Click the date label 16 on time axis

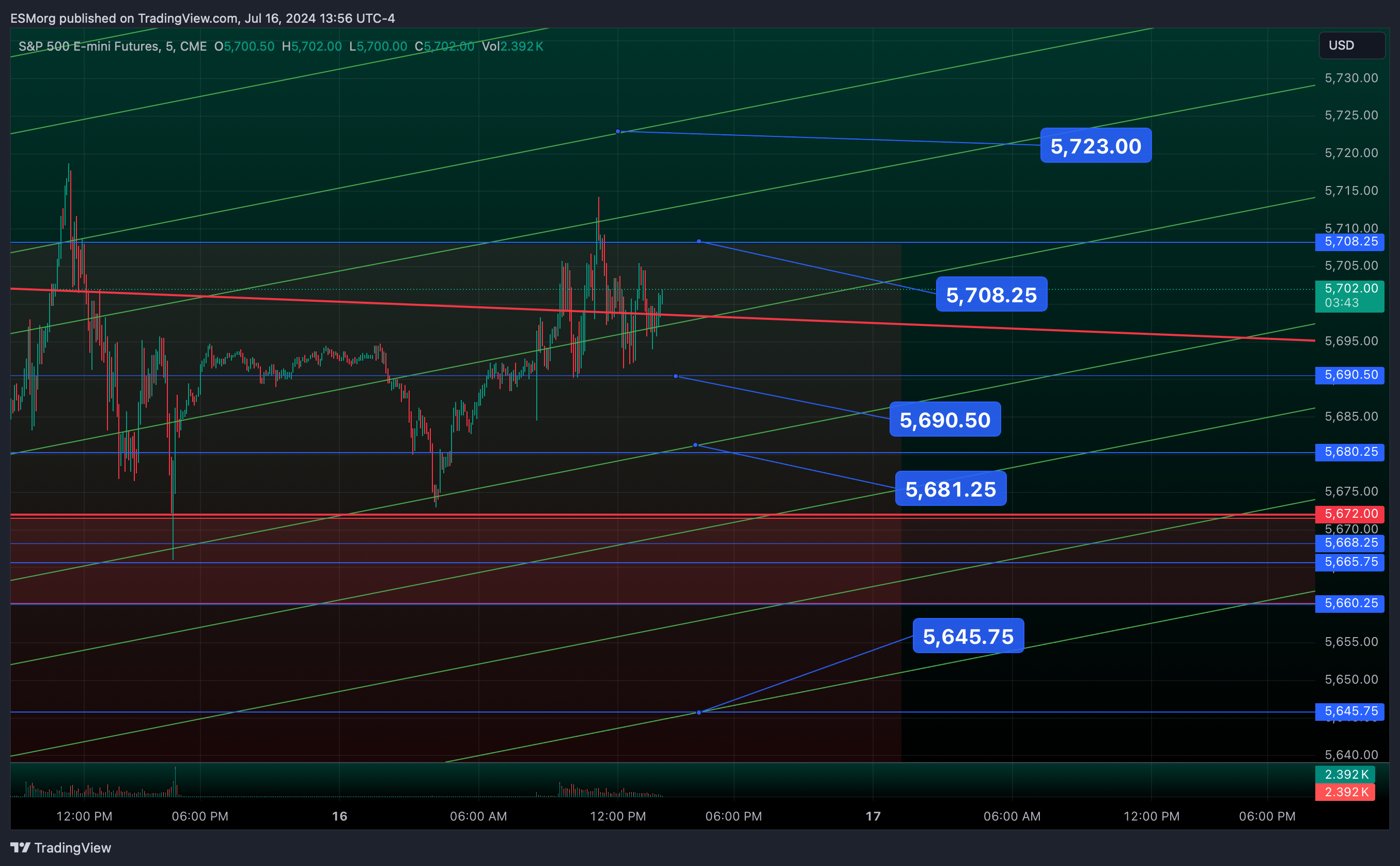click(339, 816)
